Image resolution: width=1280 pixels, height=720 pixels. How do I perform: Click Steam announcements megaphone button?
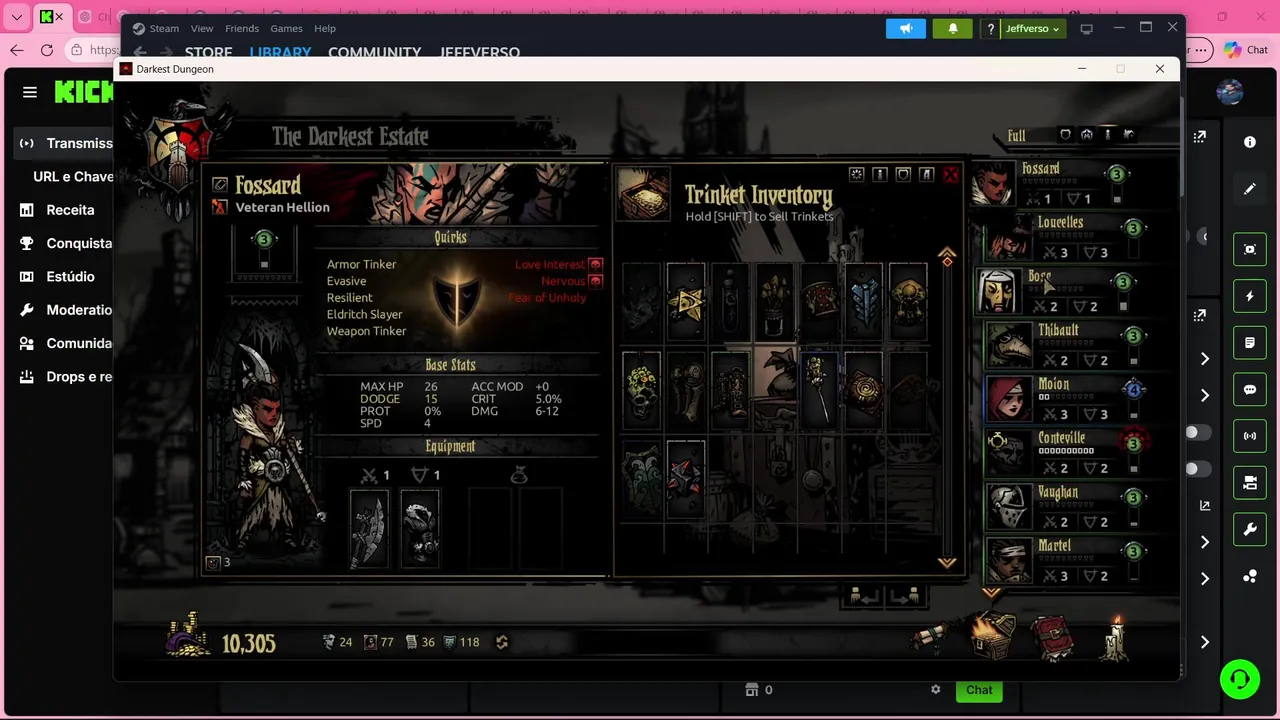tap(906, 29)
